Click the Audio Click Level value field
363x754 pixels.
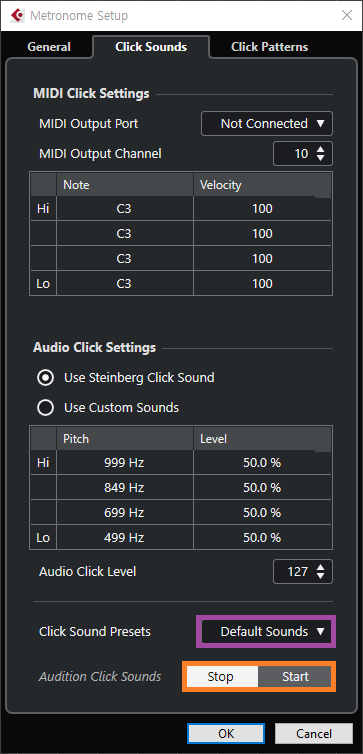(293, 571)
